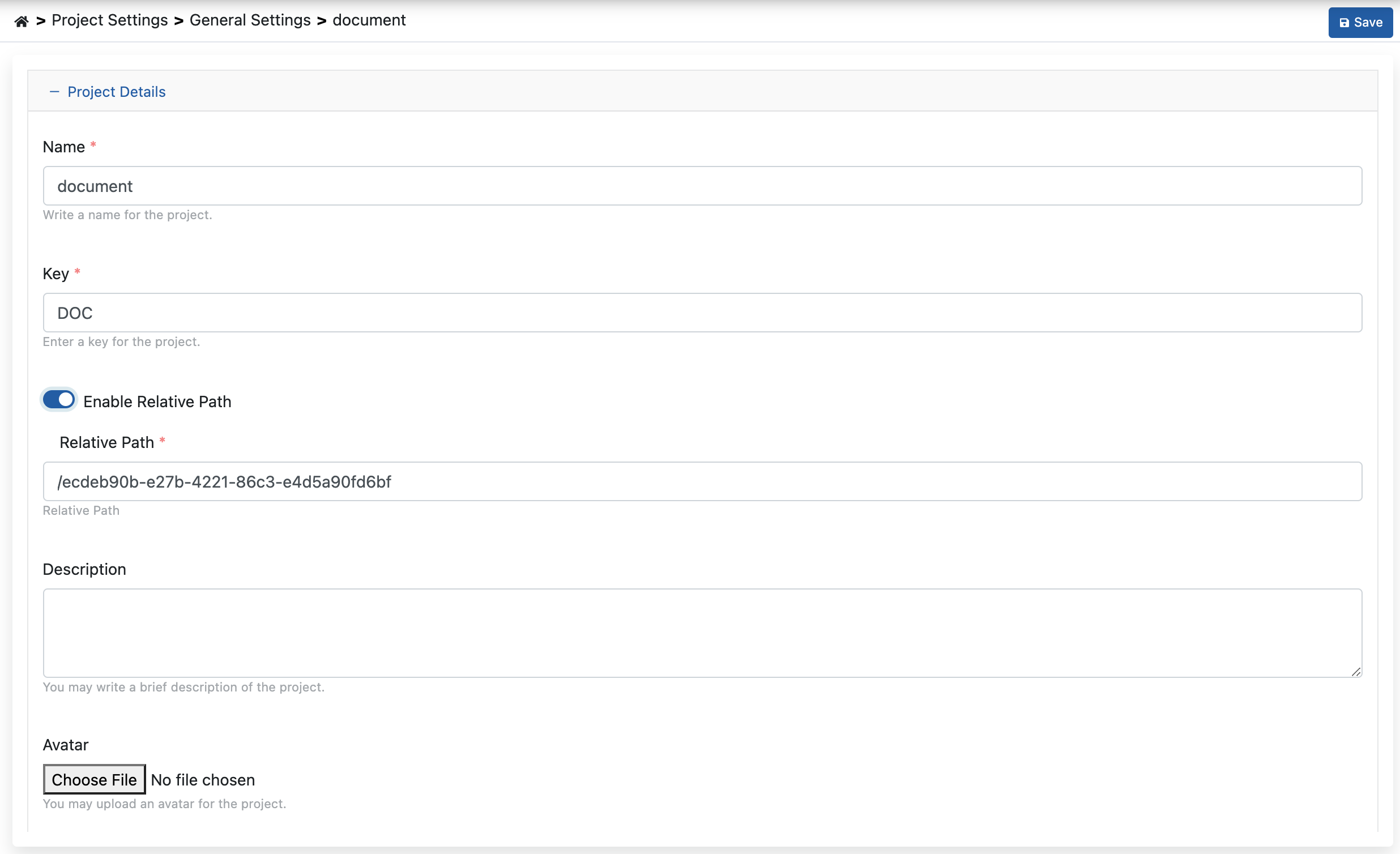Collapse the Project Details section
Viewport: 1400px width, 854px height.
click(x=108, y=92)
